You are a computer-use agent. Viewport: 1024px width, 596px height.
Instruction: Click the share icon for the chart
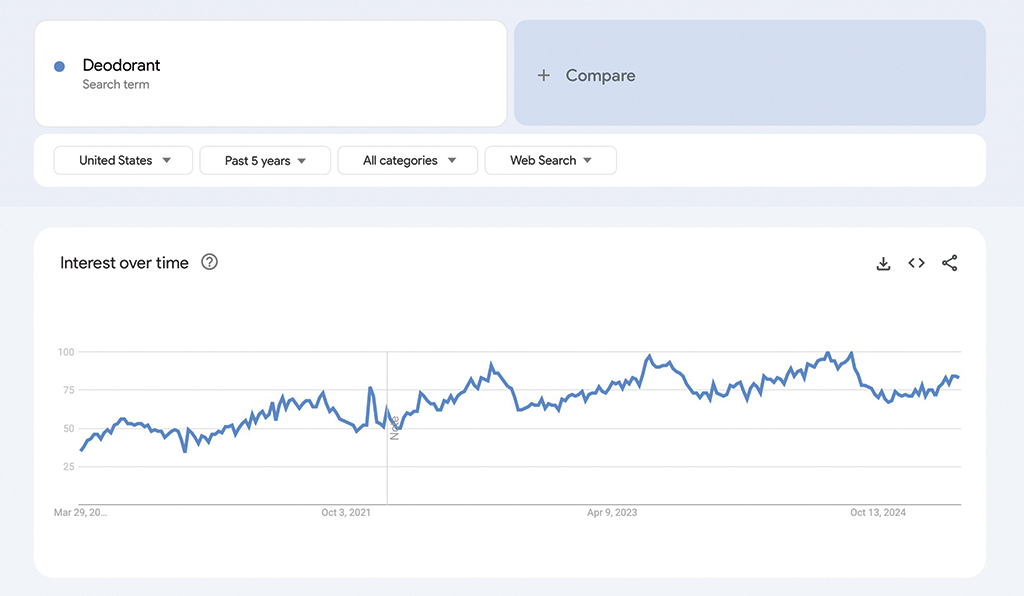[x=949, y=263]
